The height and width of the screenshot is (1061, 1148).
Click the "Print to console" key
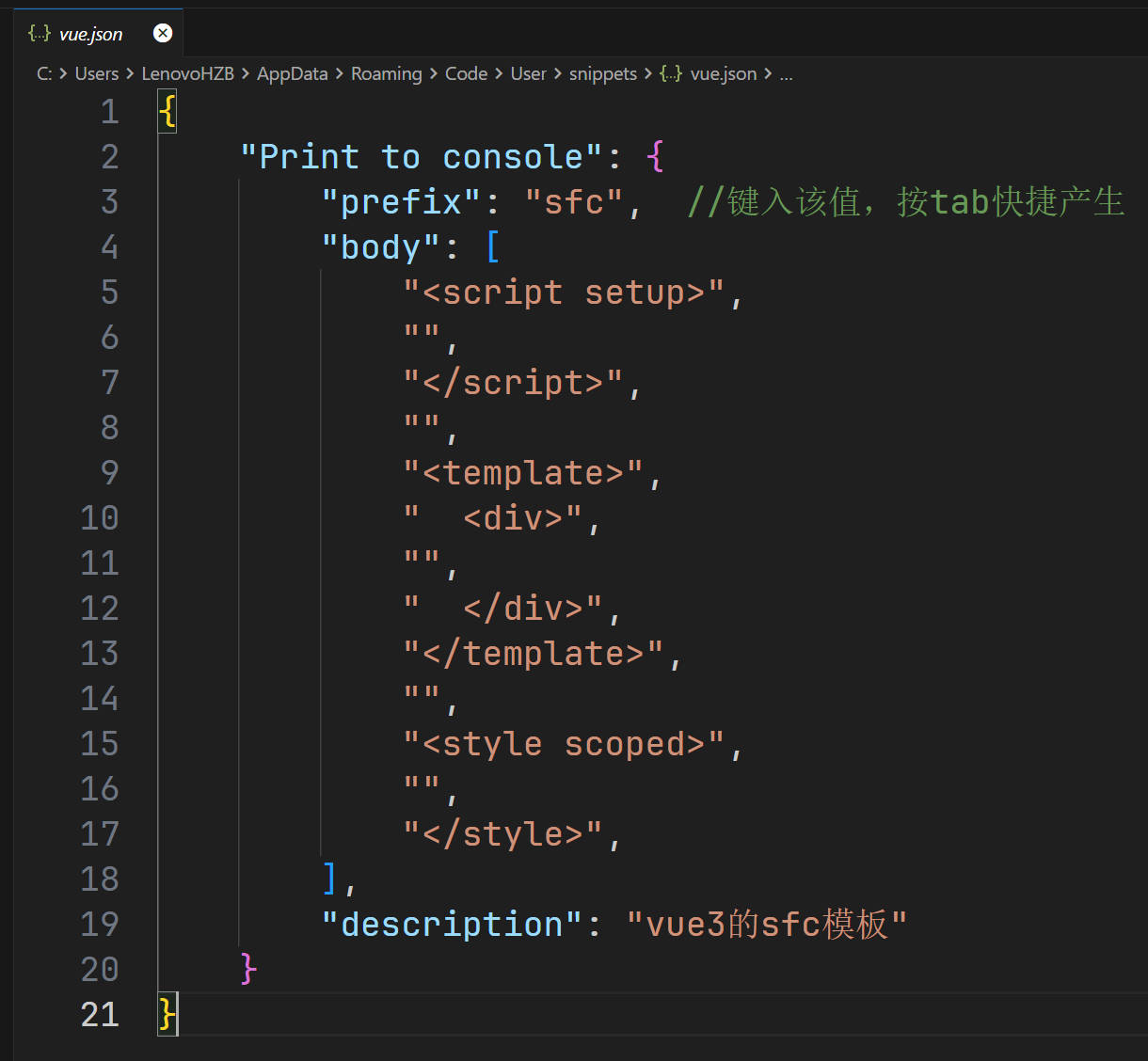pos(421,157)
